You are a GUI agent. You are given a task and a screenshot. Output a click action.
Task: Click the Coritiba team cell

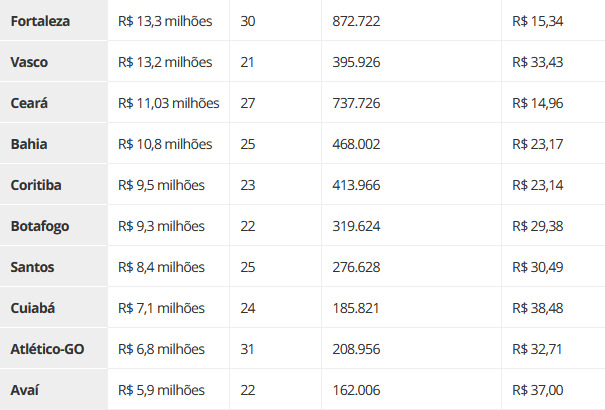[53, 185]
